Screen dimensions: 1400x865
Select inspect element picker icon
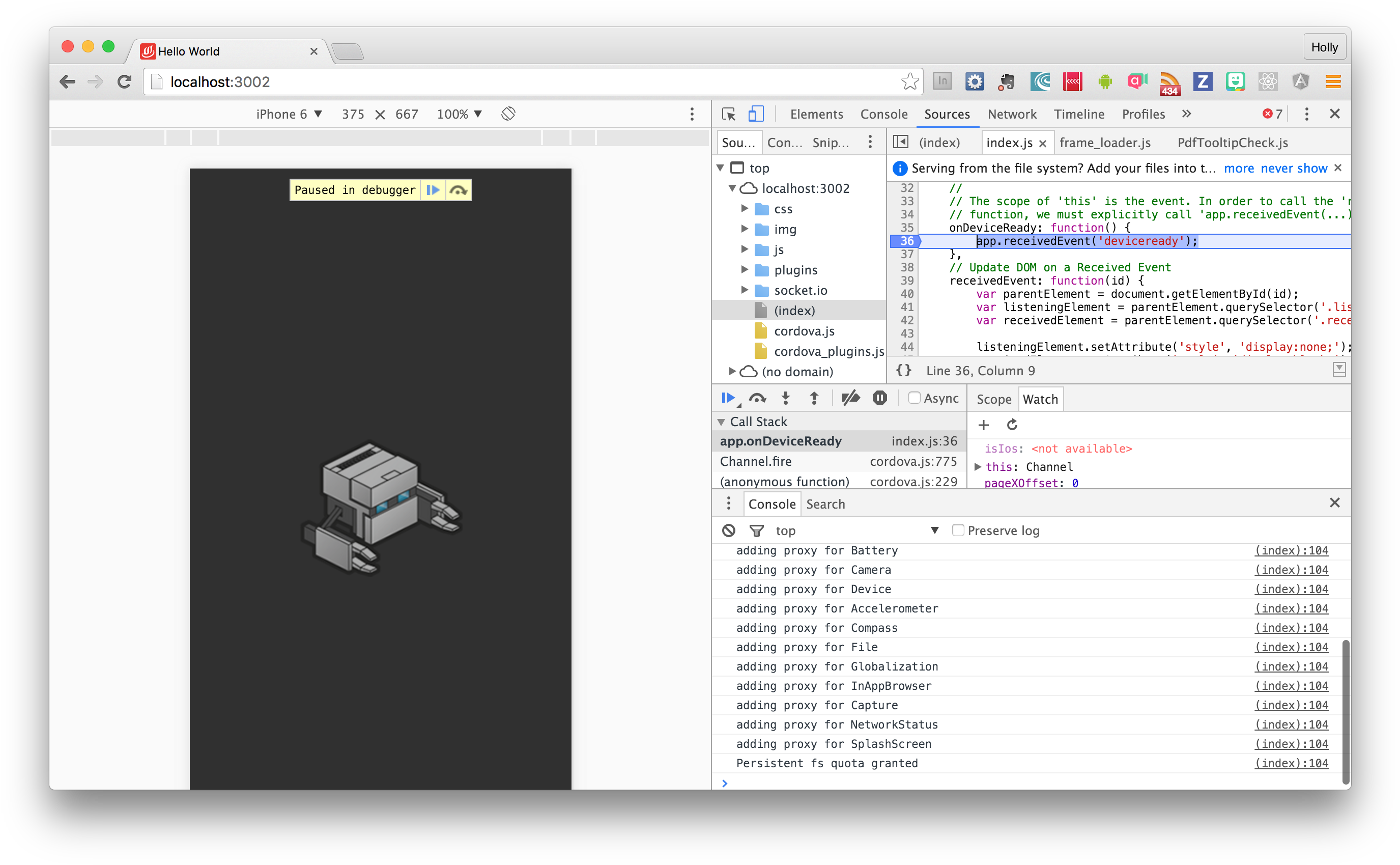coord(729,114)
